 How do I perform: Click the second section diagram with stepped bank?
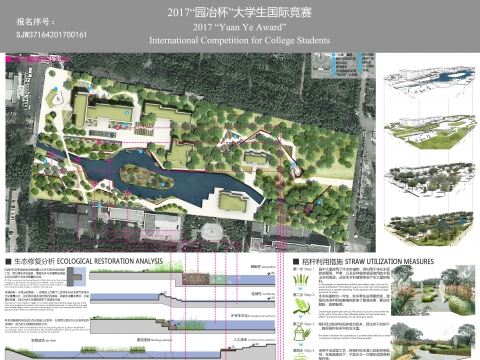182,299
